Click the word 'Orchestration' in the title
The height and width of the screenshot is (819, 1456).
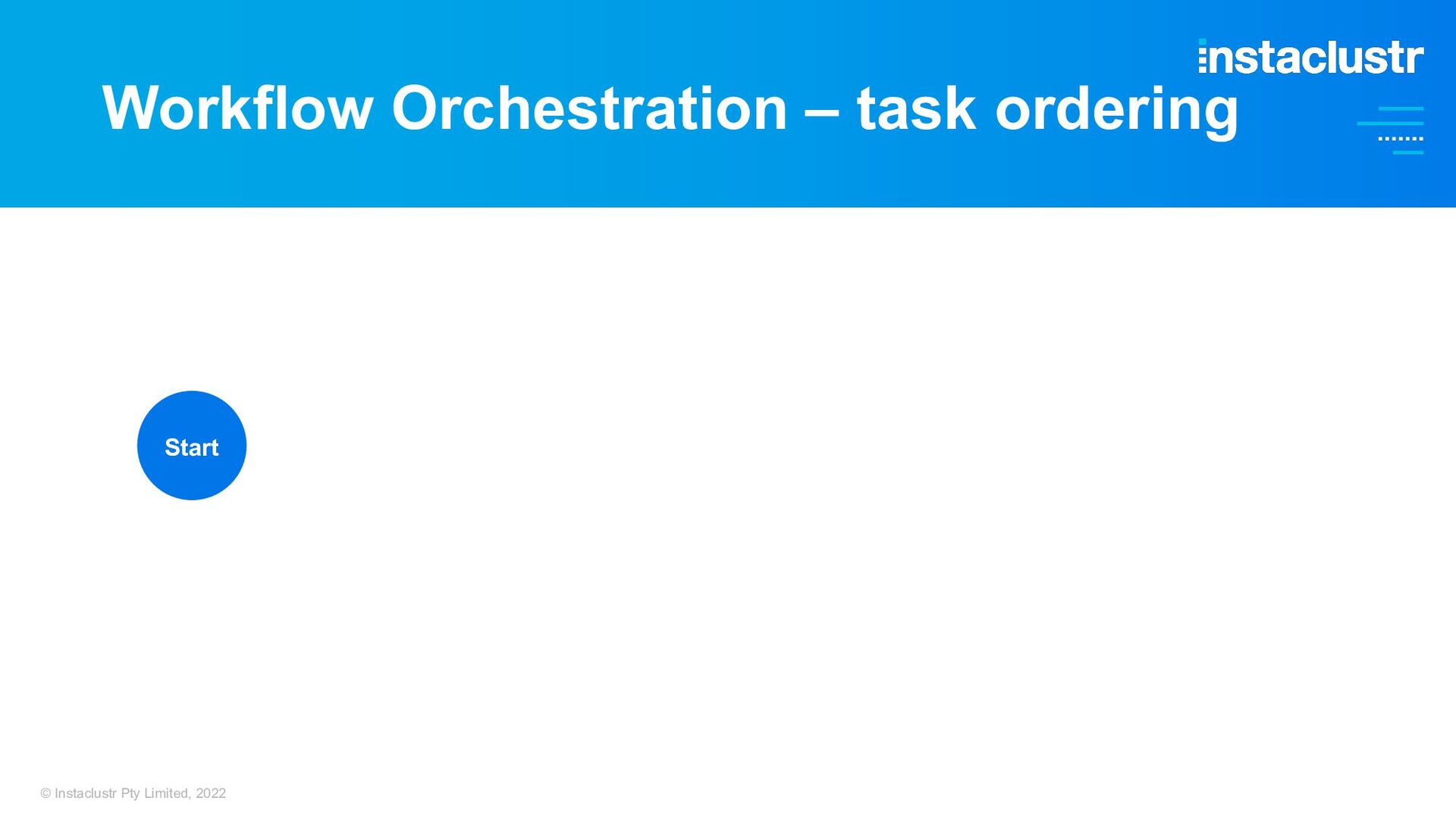(589, 108)
